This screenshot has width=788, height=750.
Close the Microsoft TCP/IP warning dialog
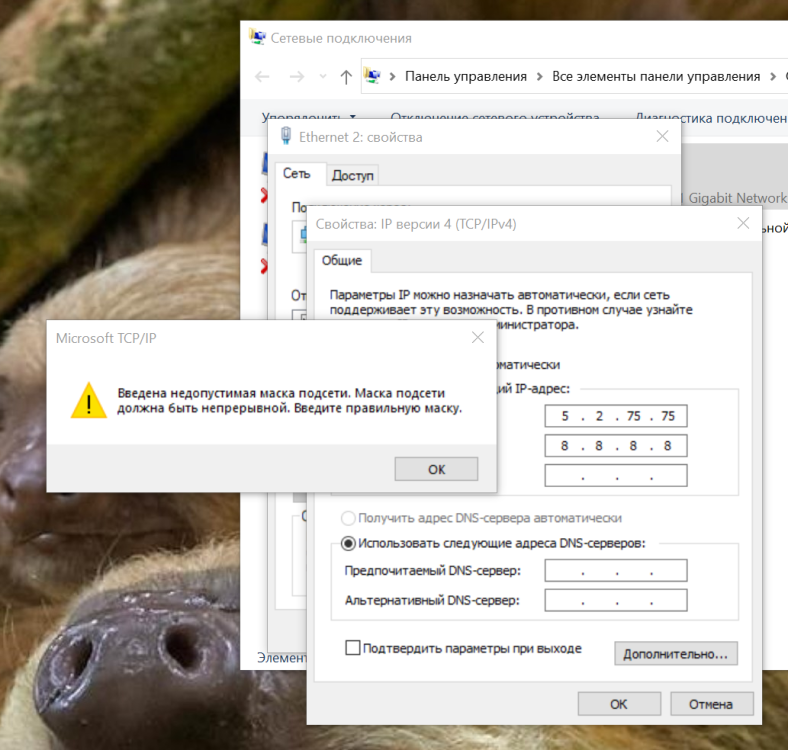point(477,337)
